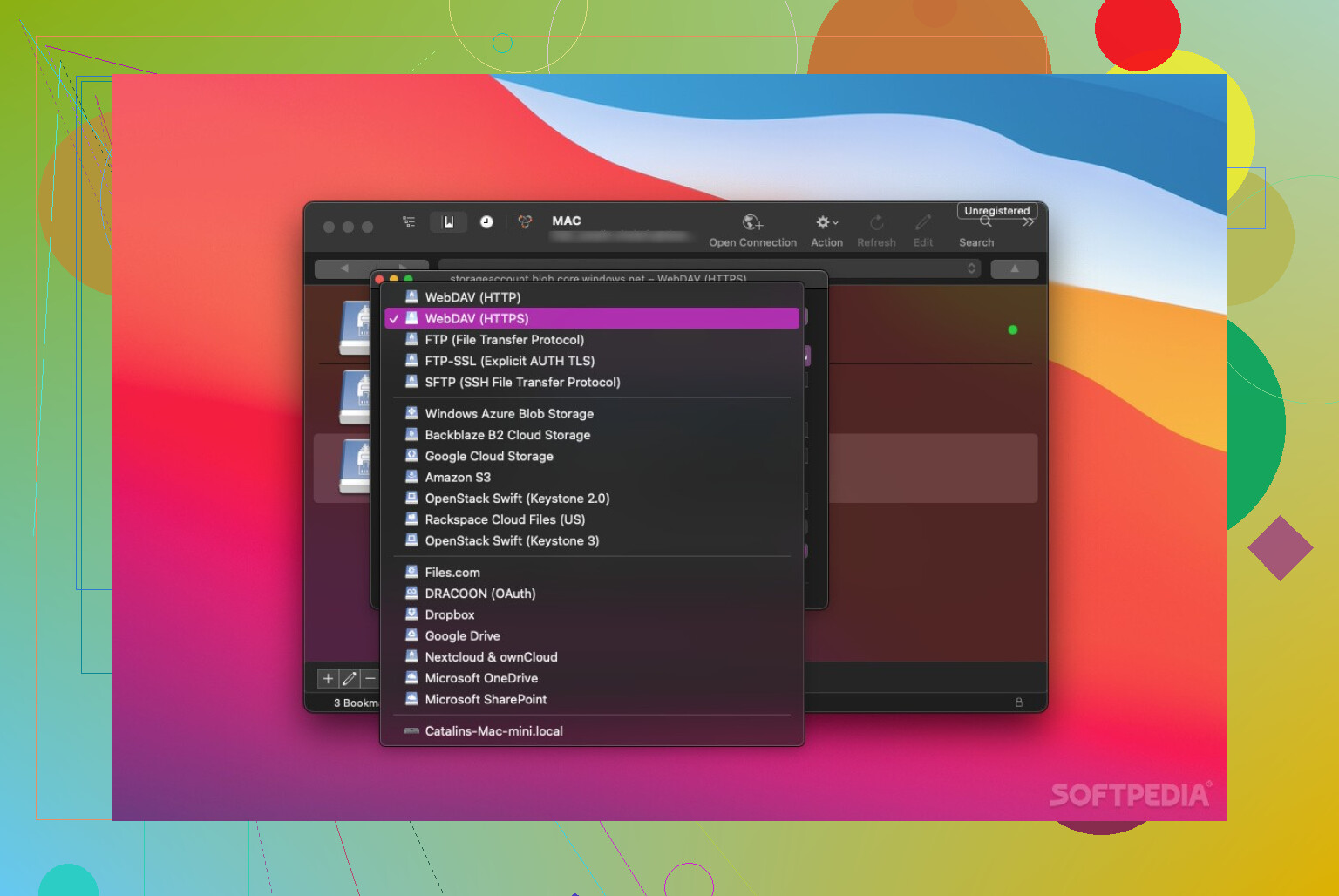1339x896 pixels.
Task: Open the Bonjour services view
Action: 525,222
